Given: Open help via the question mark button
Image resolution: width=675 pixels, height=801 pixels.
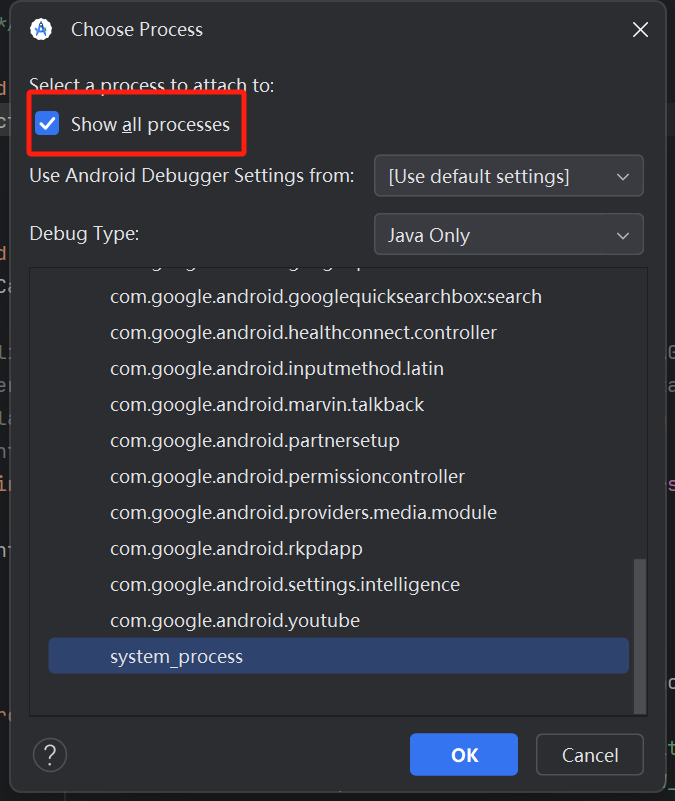Looking at the screenshot, I should pos(50,755).
